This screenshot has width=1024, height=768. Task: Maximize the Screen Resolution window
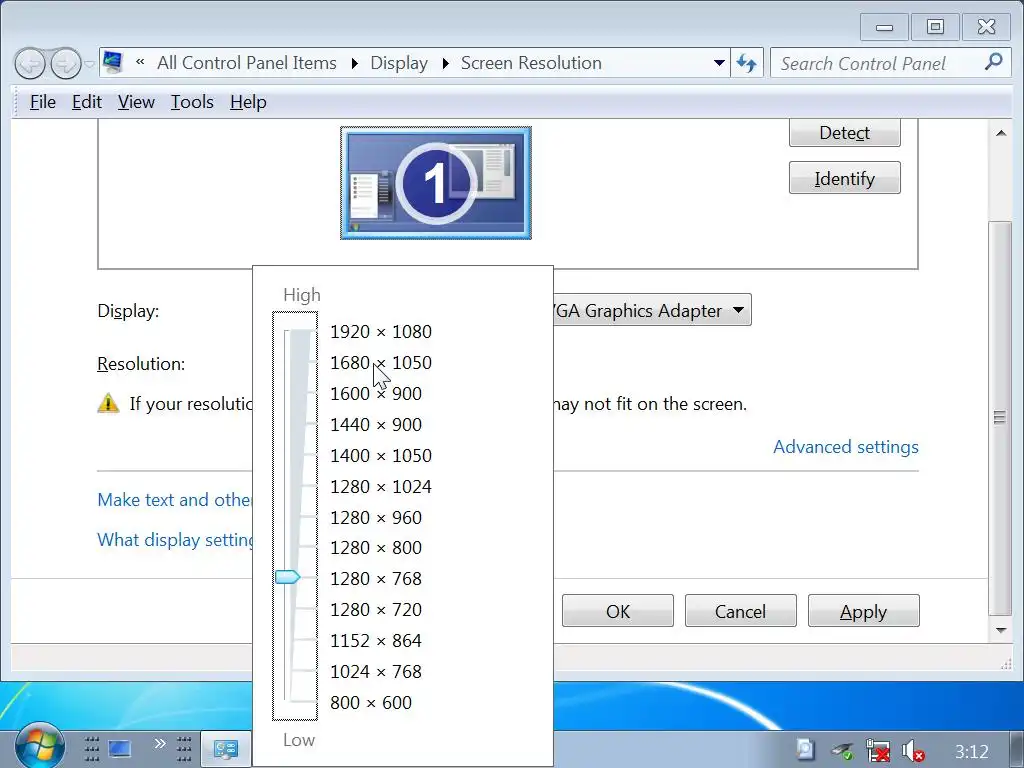coord(935,27)
